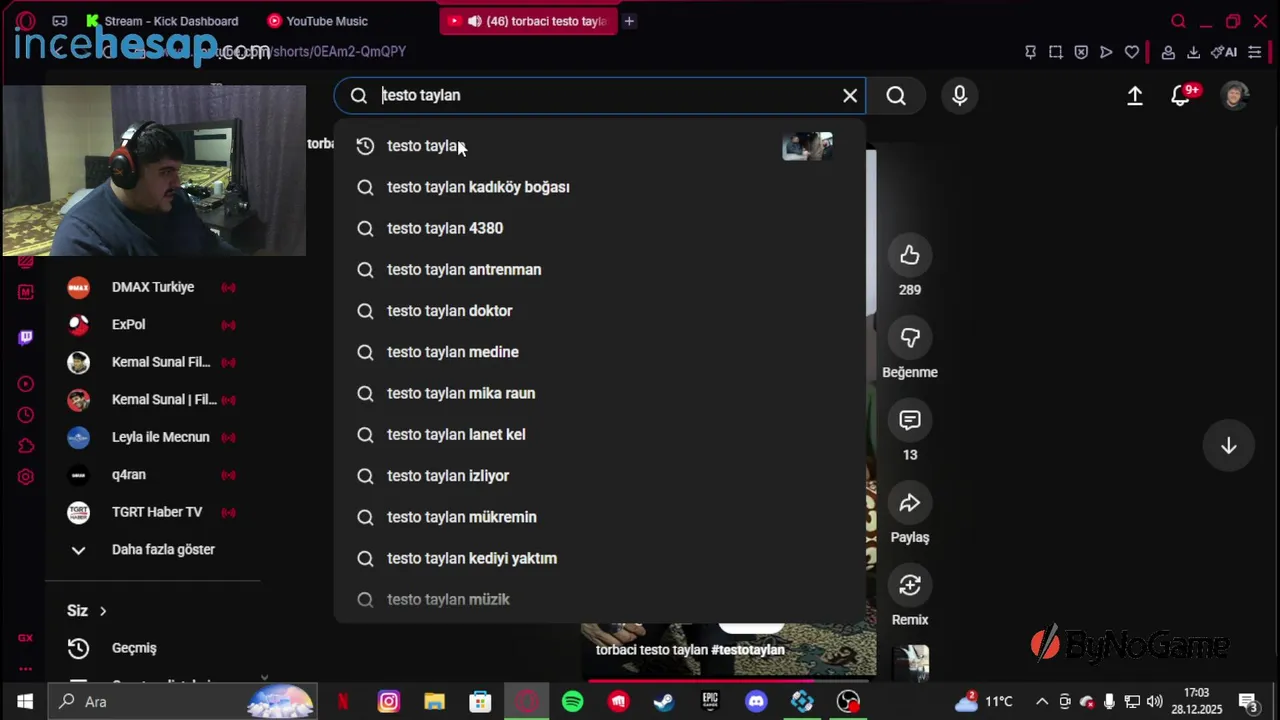Open the Opera profile person icon
The width and height of the screenshot is (1280, 720).
(1168, 52)
